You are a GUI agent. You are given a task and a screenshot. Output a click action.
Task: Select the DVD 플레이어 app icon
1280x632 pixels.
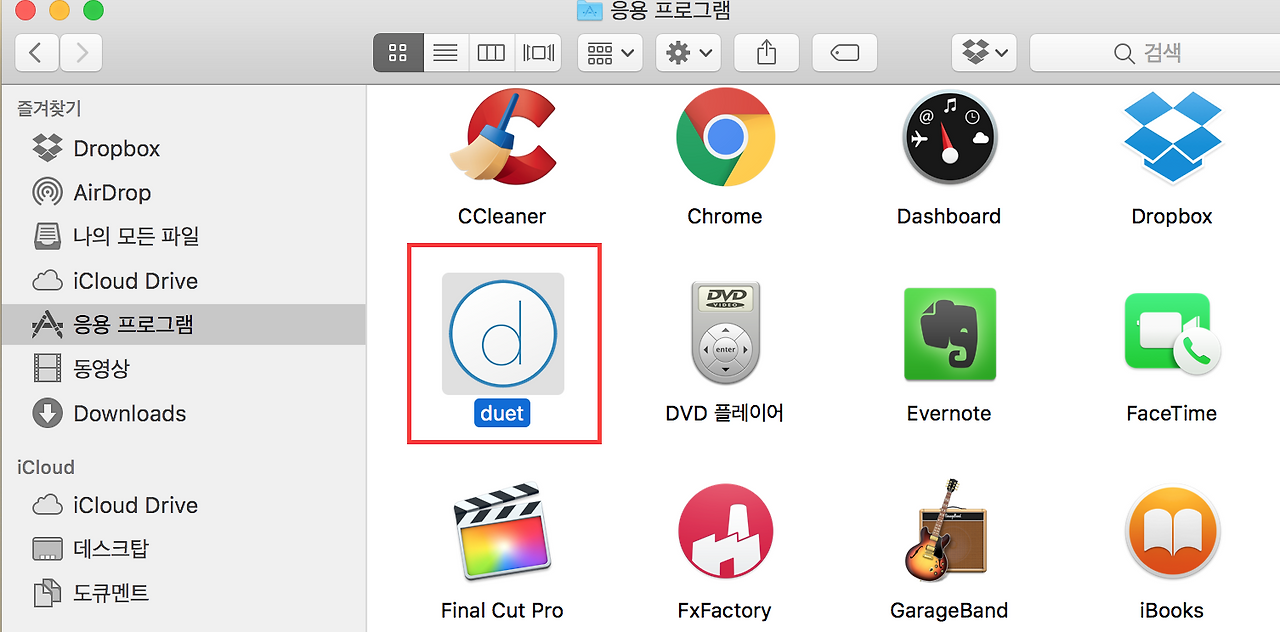725,334
